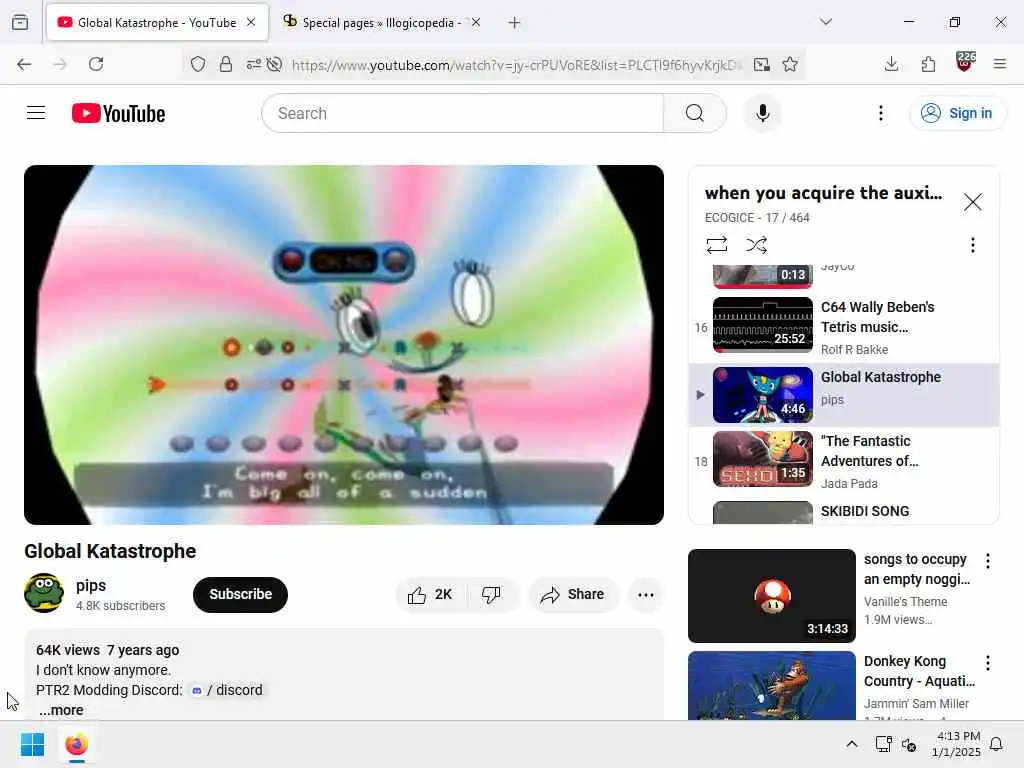The height and width of the screenshot is (768, 1024).
Task: Open Donkey Kong Country Aquatic suggestion thumbnail
Action: click(x=771, y=686)
